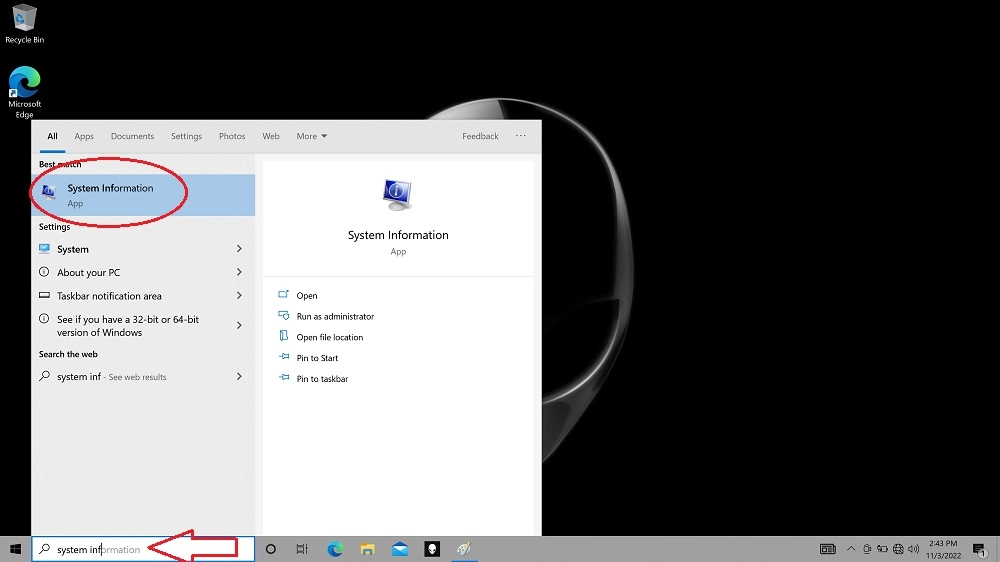Open the System settings result
This screenshot has height=562, width=1000.
click(x=143, y=249)
